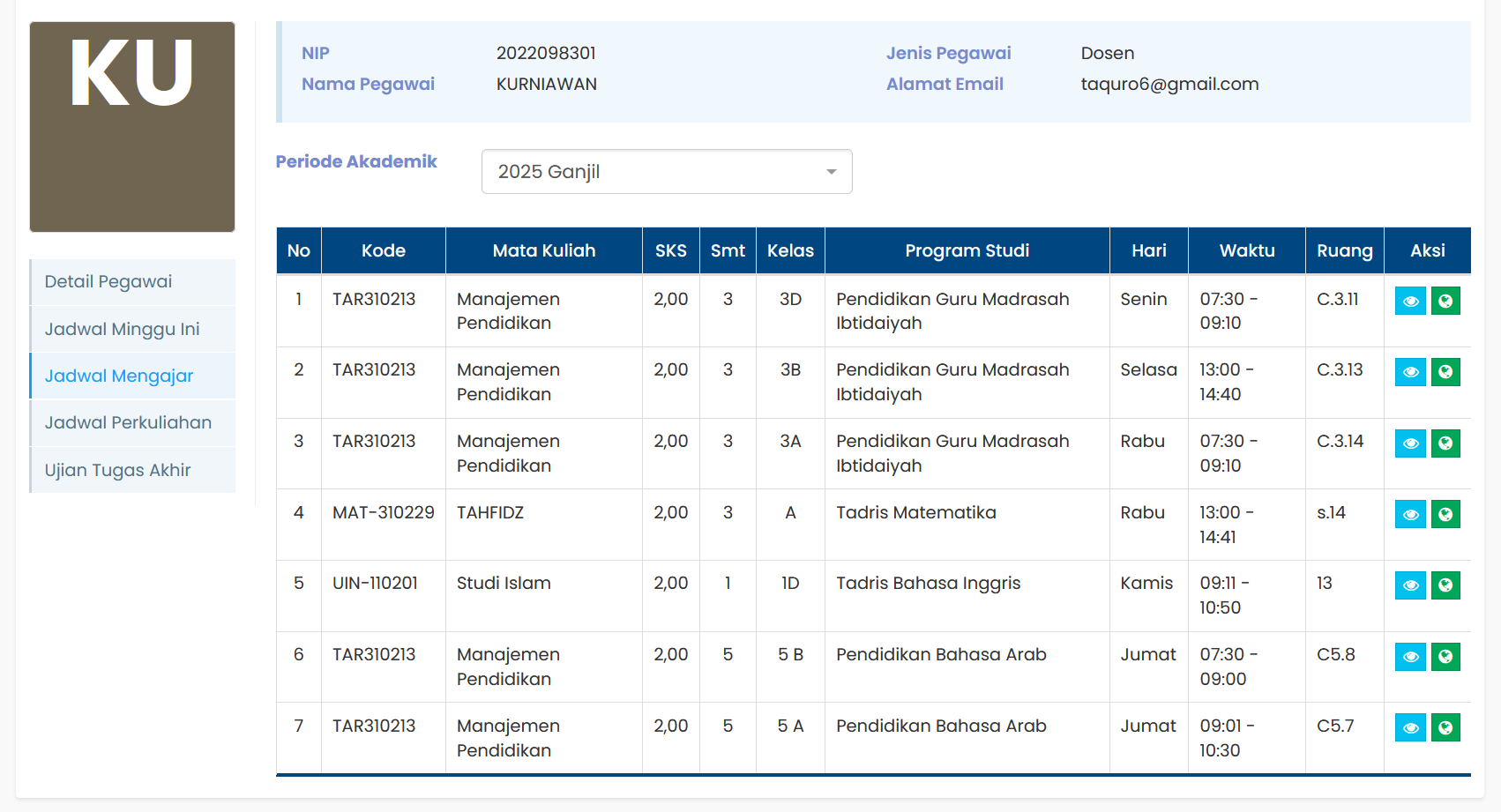Open the eye icon for the TAHFIDZ course
This screenshot has height=812, width=1501.
coord(1410,515)
